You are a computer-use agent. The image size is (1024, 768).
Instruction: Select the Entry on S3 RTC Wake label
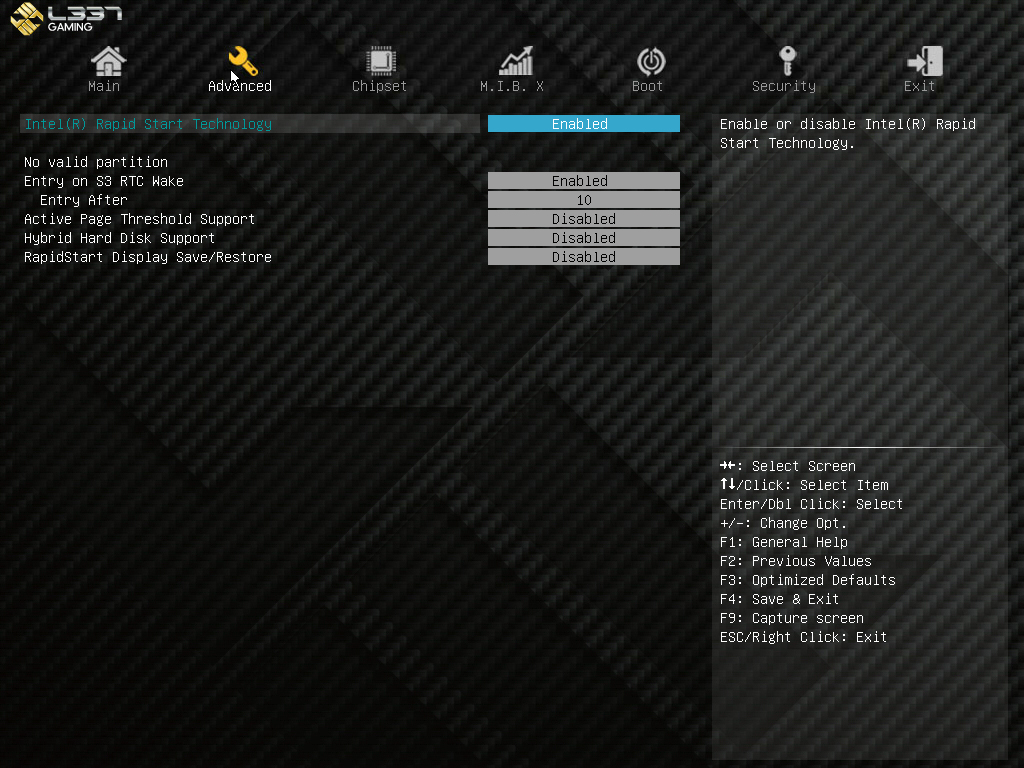104,181
